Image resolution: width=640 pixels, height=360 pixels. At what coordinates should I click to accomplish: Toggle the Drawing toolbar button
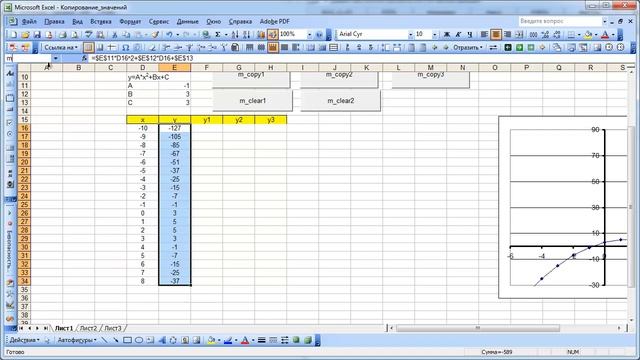[273, 35]
